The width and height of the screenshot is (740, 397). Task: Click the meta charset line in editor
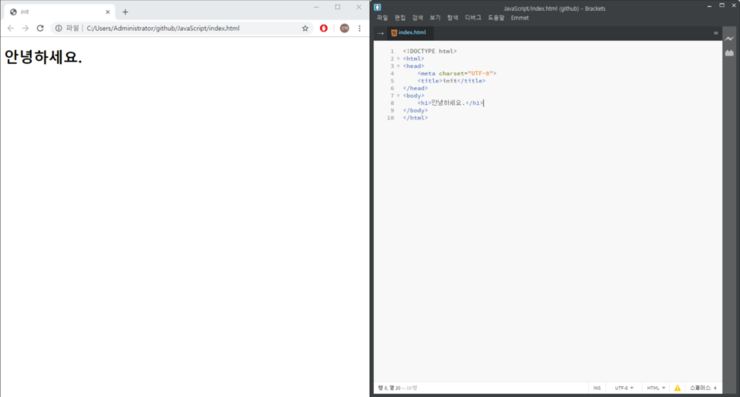pyautogui.click(x=457, y=74)
